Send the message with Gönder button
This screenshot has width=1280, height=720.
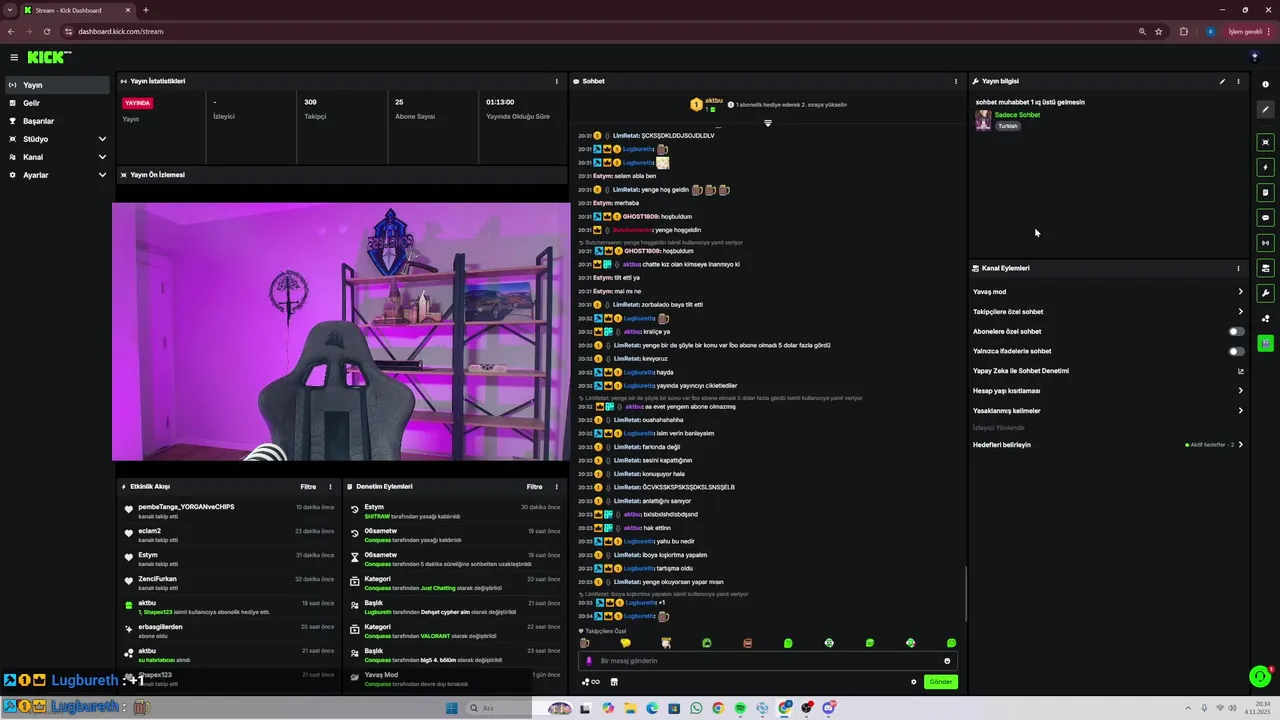941,682
